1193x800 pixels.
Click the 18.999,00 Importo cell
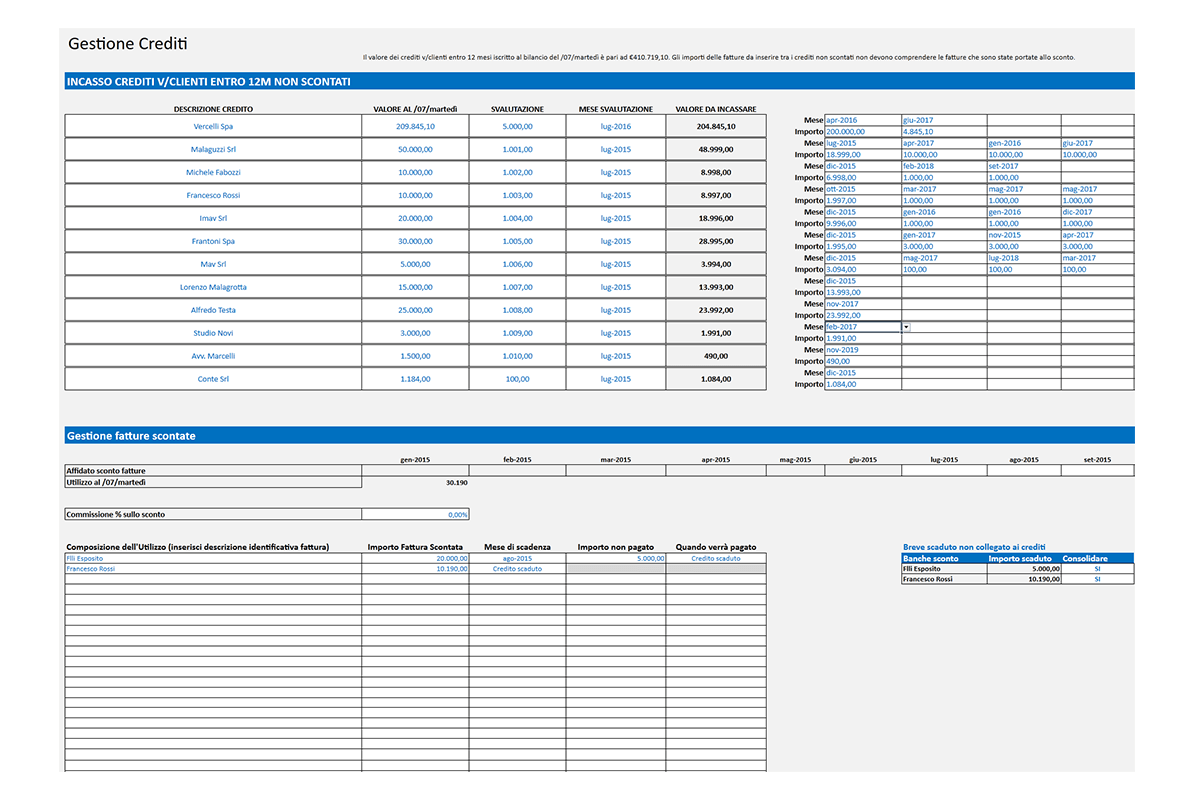tap(864, 155)
